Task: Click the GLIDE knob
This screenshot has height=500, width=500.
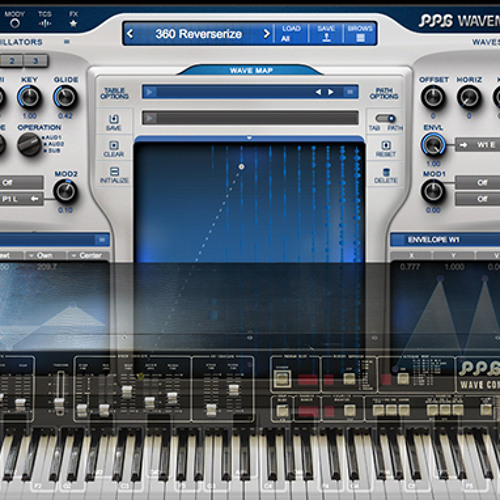Action: pyautogui.click(x=65, y=97)
